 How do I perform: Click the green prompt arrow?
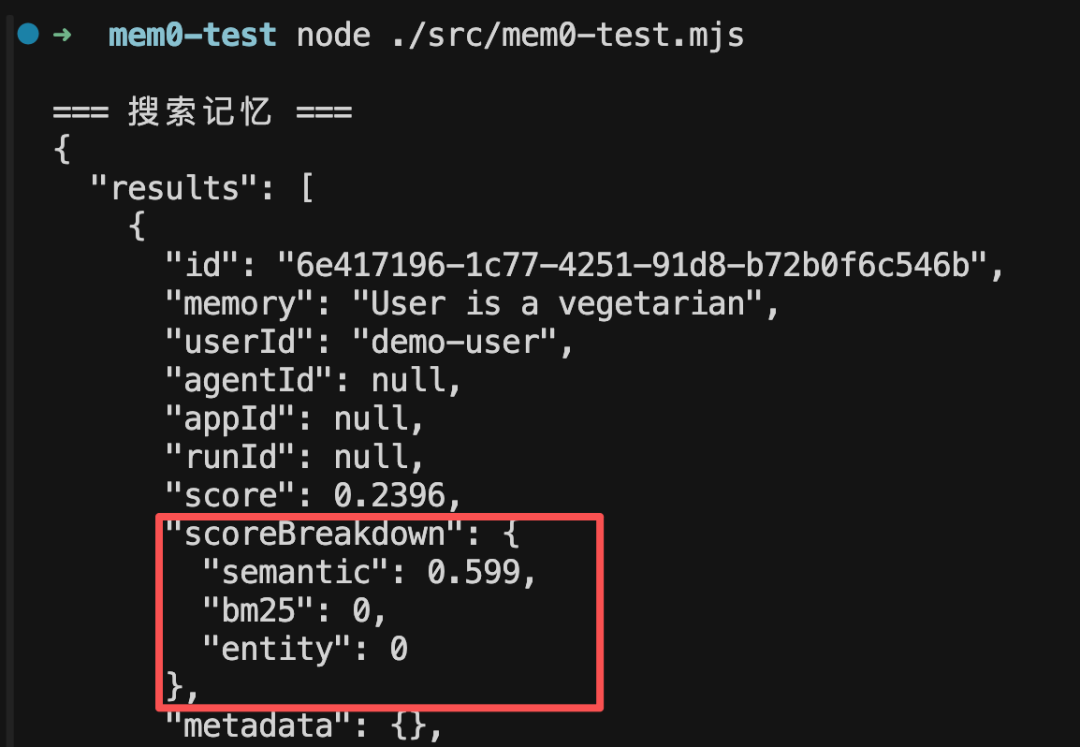click(62, 34)
